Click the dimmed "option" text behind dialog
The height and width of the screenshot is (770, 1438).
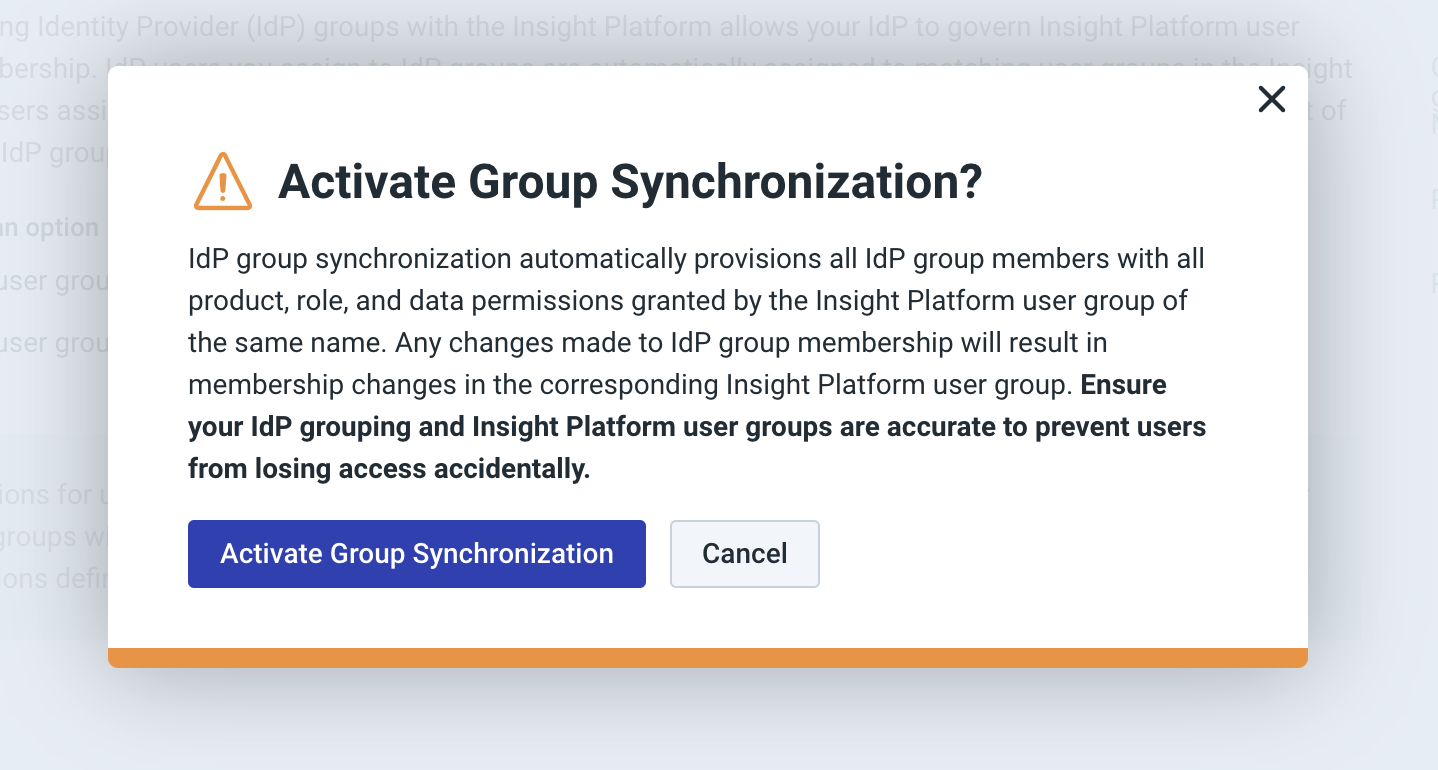tap(62, 228)
